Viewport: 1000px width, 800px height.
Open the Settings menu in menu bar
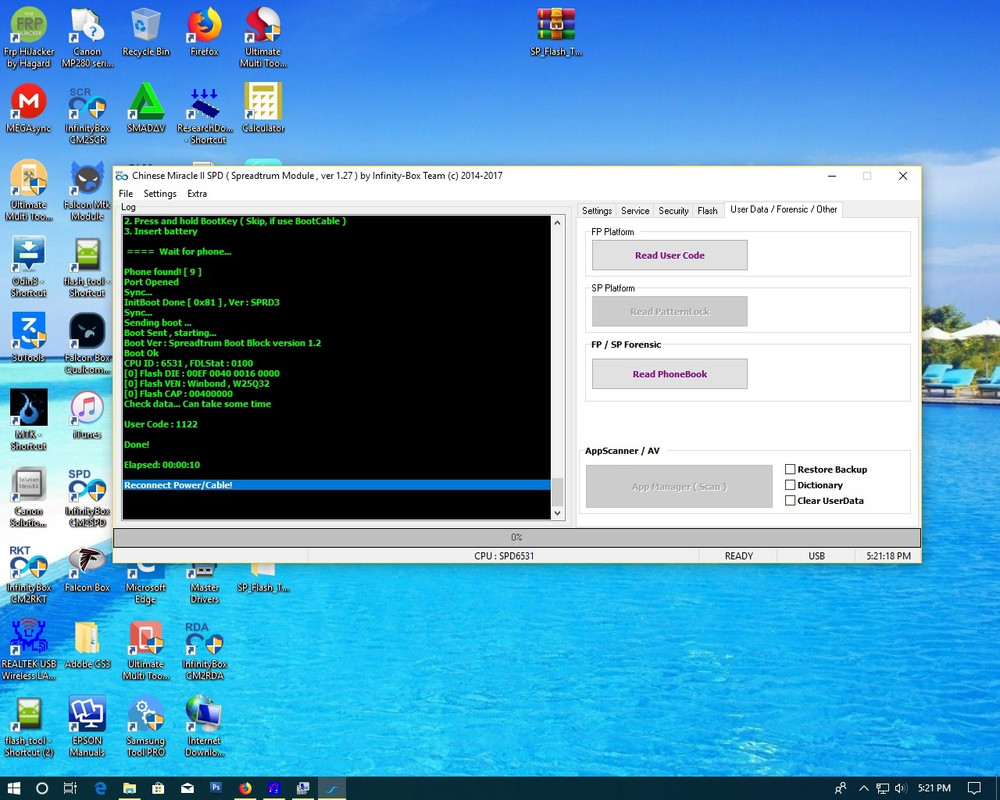pyautogui.click(x=159, y=193)
